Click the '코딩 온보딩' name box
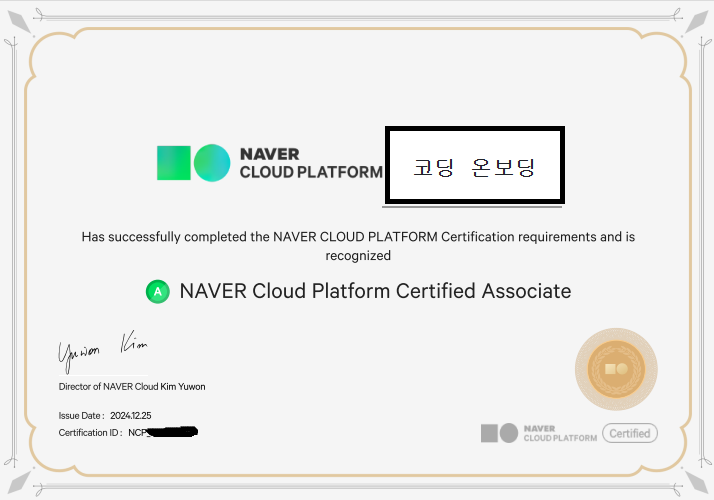Image resolution: width=714 pixels, height=500 pixels. 475,165
